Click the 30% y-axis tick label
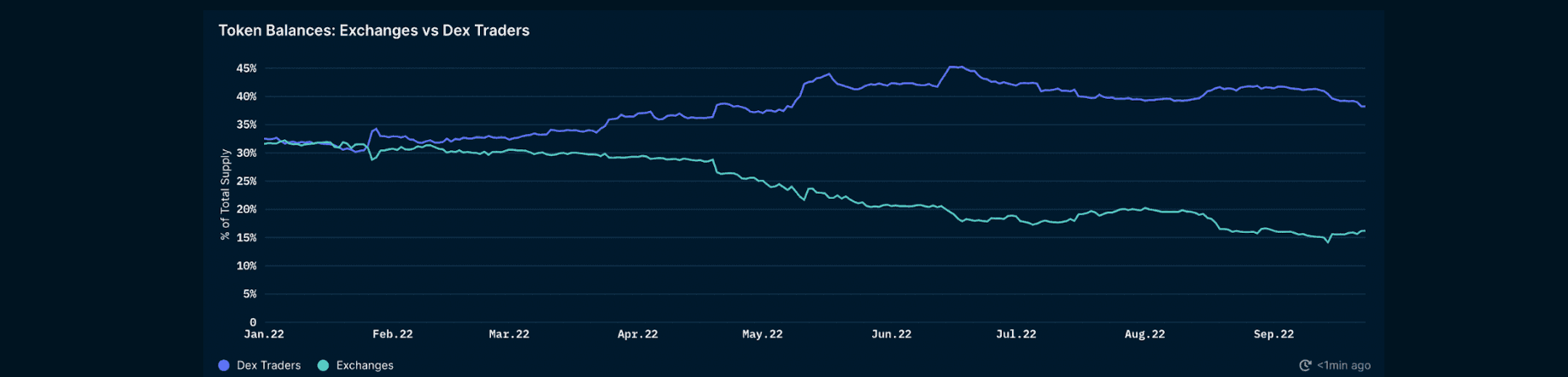Viewport: 1568px width, 377px height. pos(246,153)
